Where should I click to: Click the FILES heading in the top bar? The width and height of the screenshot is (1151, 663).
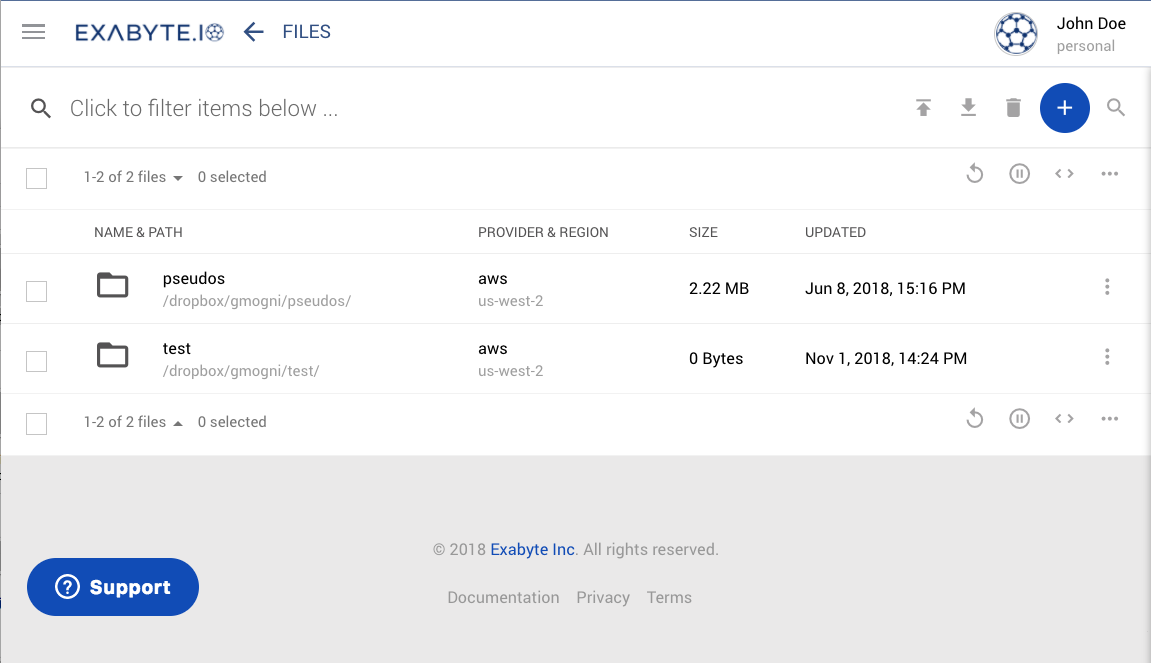click(x=306, y=31)
